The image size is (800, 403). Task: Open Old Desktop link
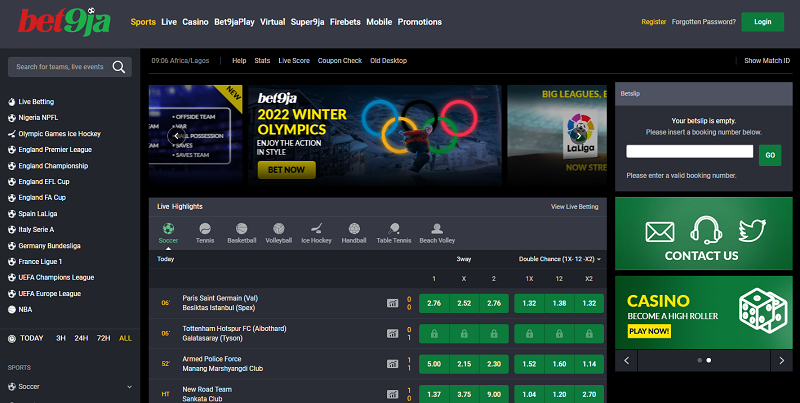click(x=388, y=61)
